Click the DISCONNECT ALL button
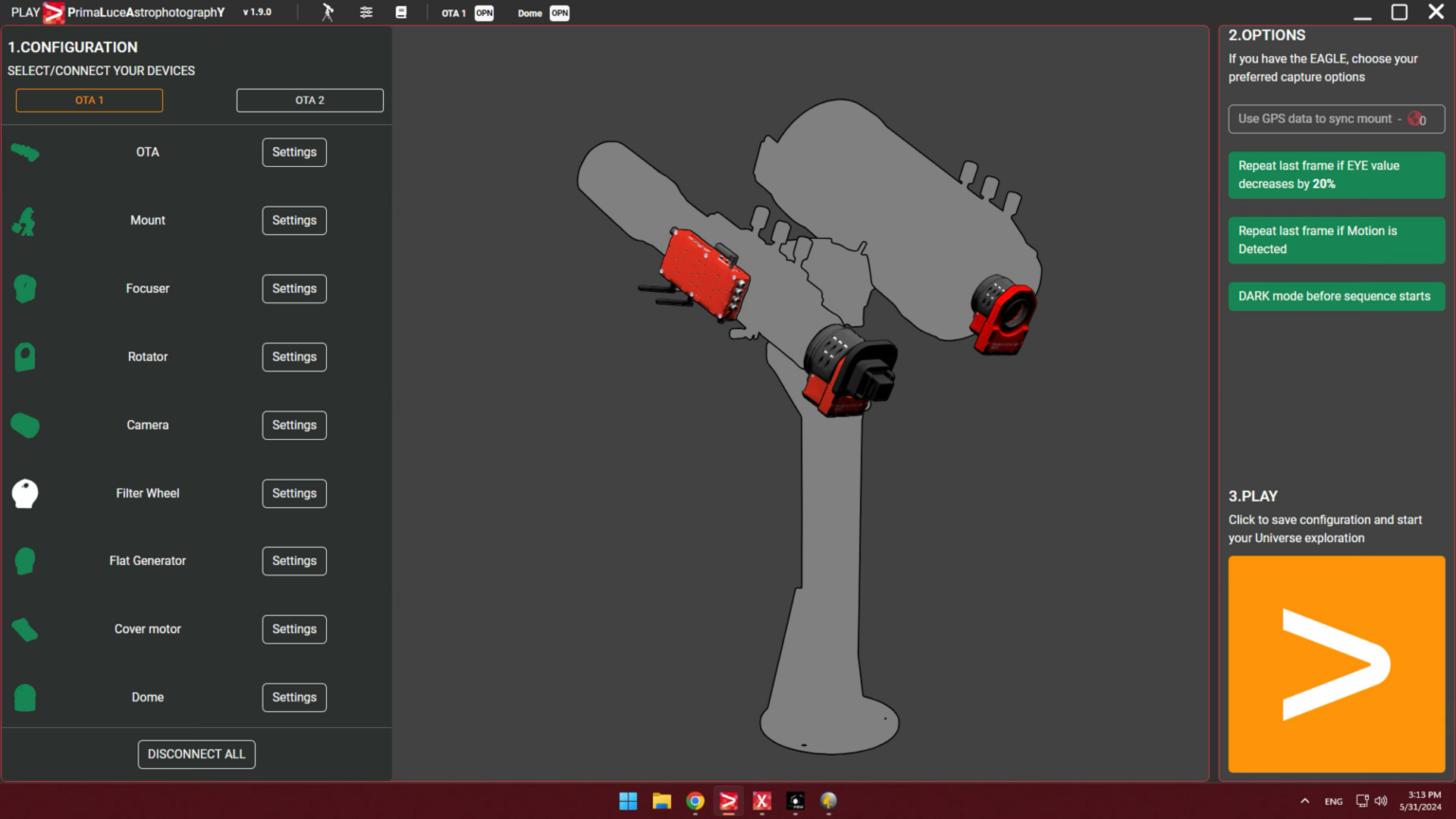Screen dimensions: 1456x819 click(196, 754)
